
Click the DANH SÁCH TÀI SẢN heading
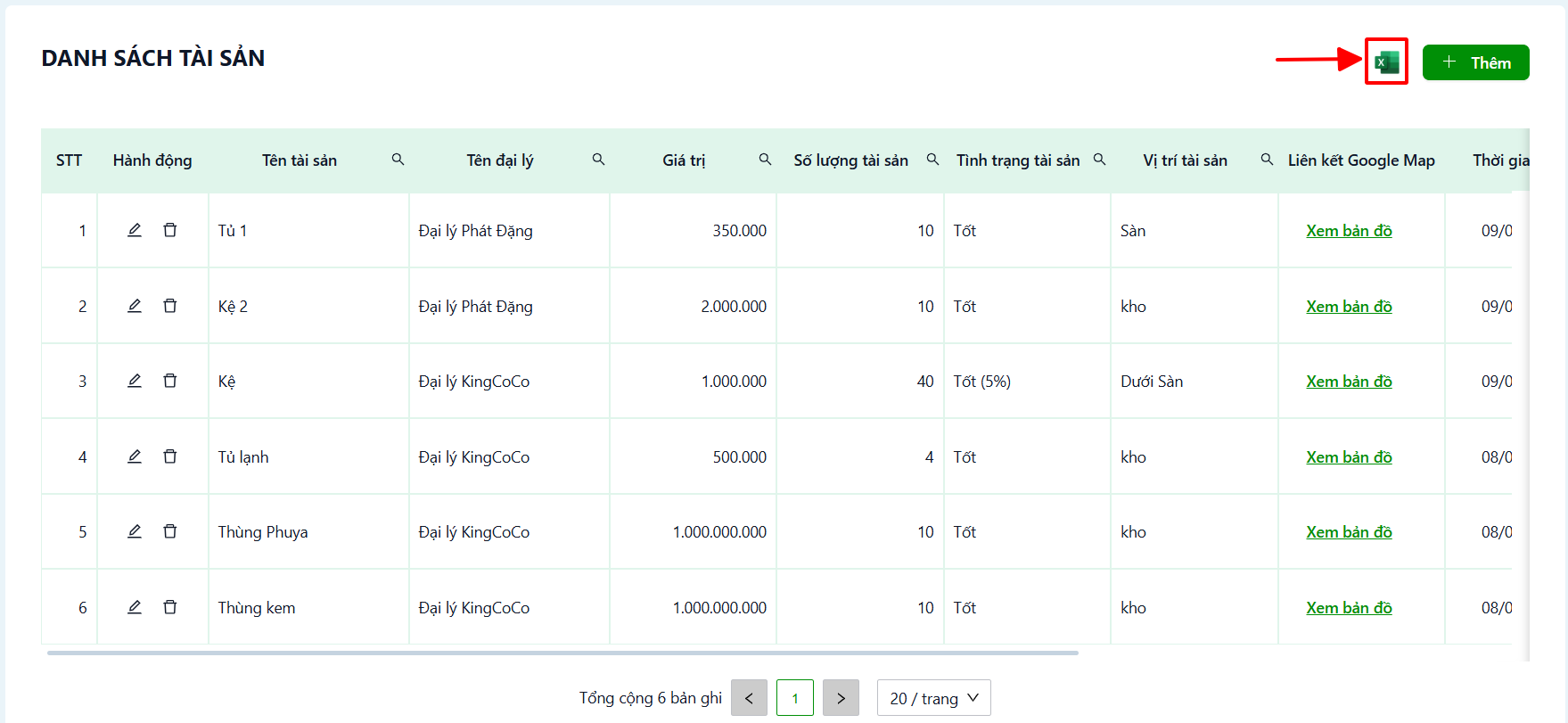coord(153,58)
